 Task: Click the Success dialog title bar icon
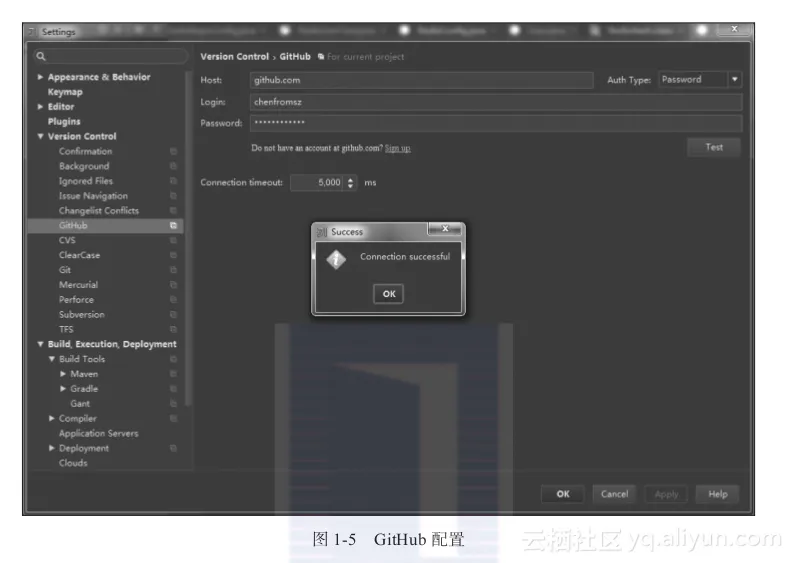pos(322,232)
